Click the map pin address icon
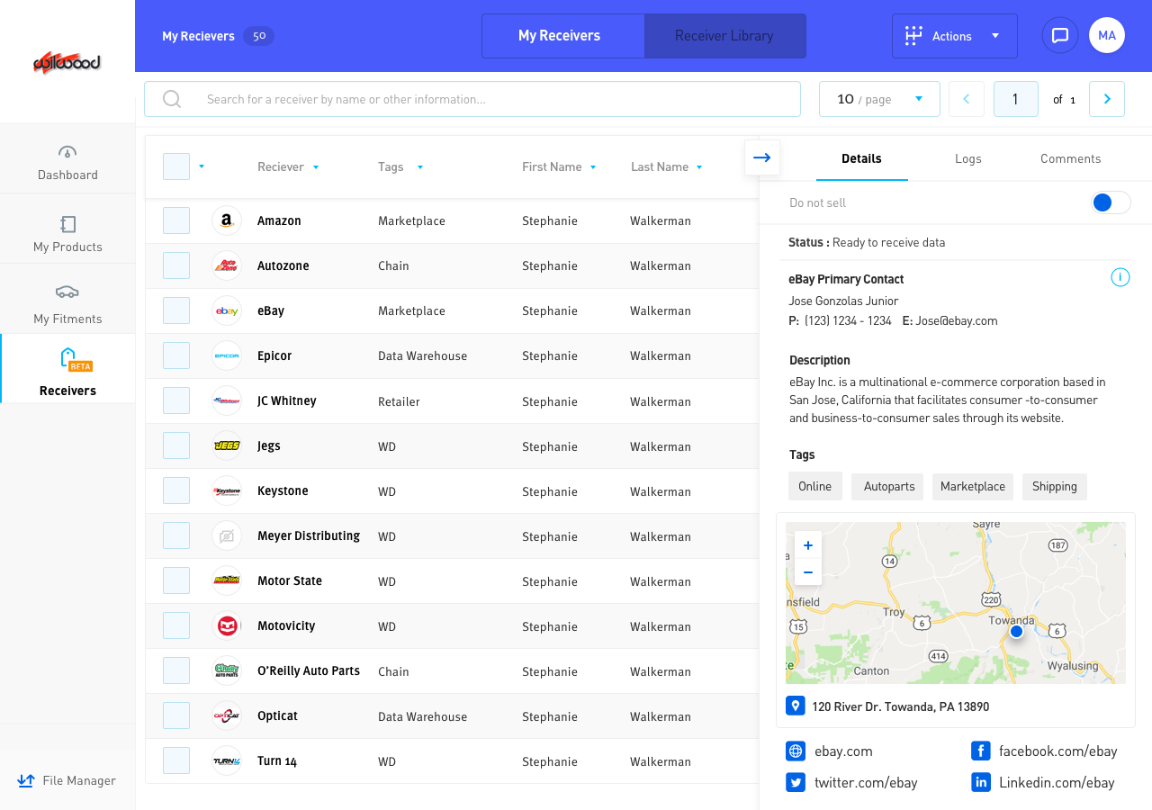Viewport: 1152px width, 810px height. click(795, 706)
